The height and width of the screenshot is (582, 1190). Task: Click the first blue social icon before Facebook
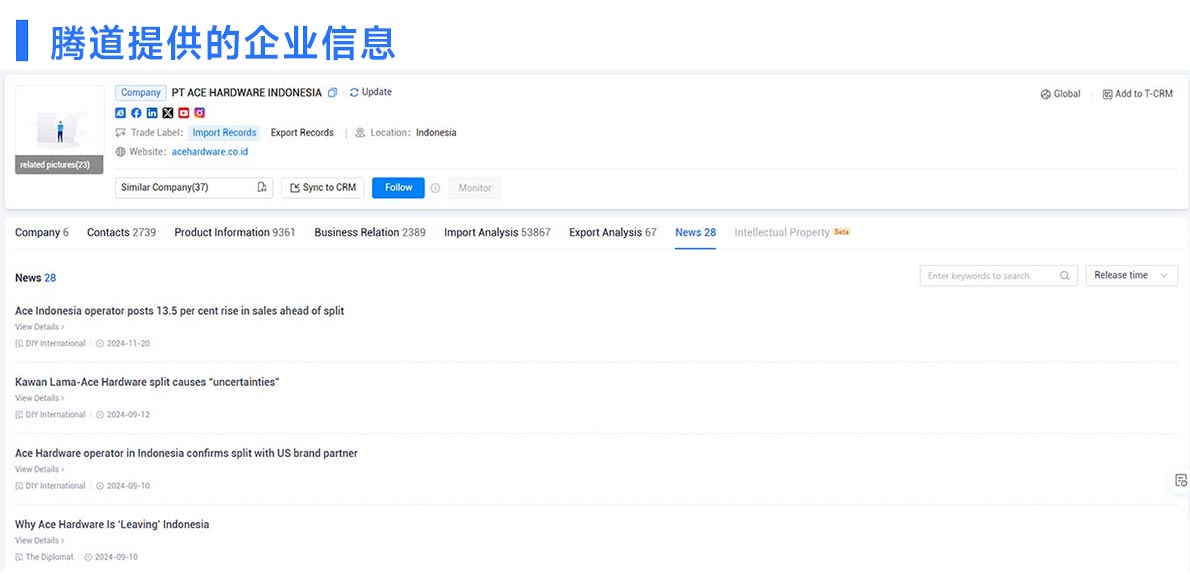pos(120,113)
